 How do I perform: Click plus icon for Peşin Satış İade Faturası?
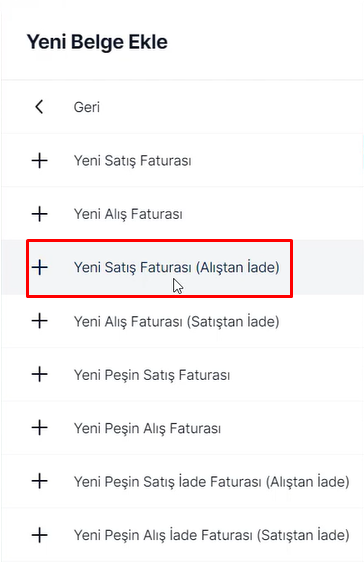[39, 481]
